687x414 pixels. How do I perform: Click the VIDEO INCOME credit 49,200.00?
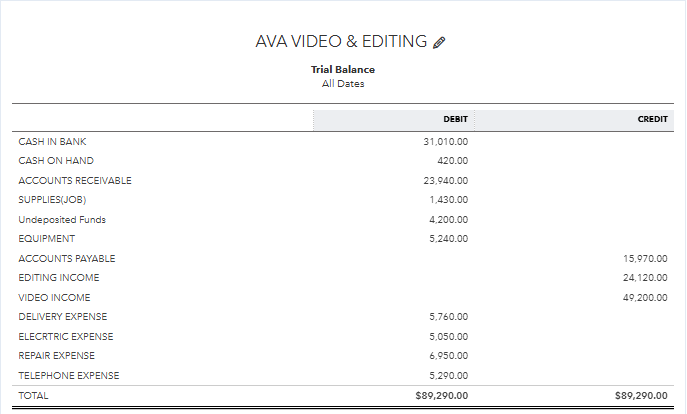pos(645,297)
